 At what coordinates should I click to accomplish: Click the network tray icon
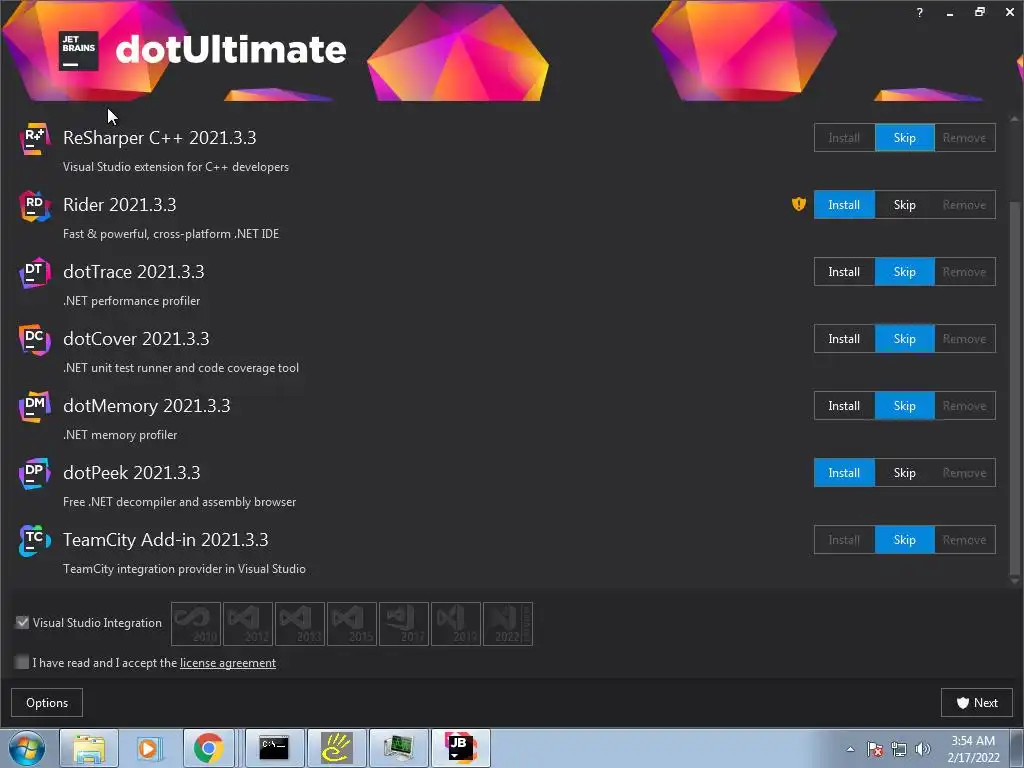pyautogui.click(x=899, y=749)
